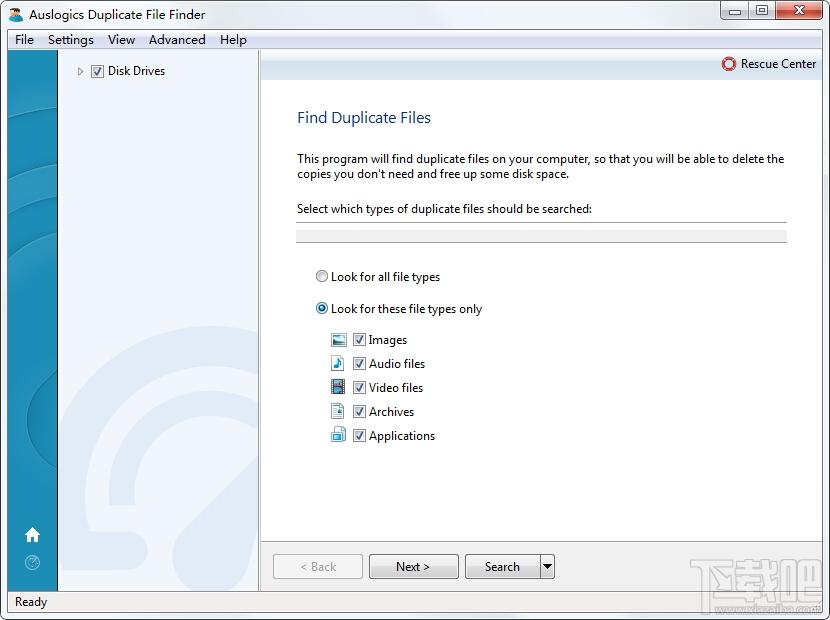This screenshot has width=830, height=620.
Task: Click the Video files film strip icon
Action: pos(338,387)
